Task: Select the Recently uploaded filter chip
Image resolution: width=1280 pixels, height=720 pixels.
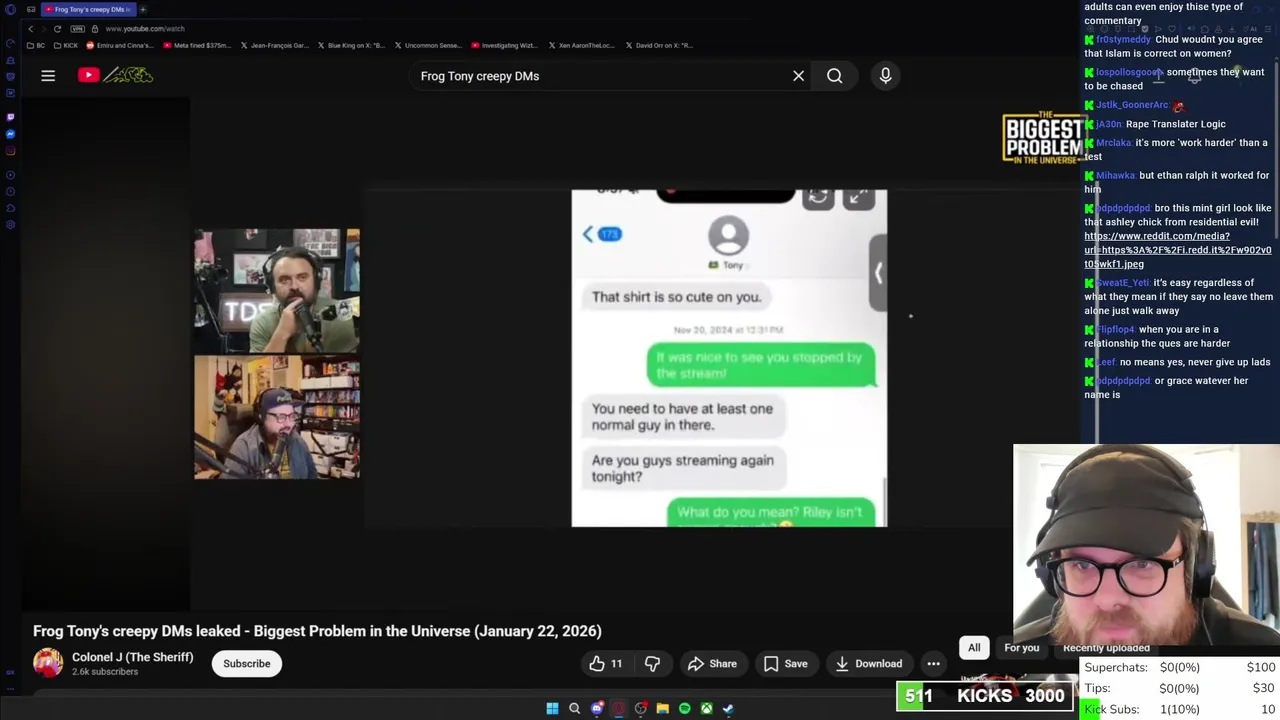Action: tap(1106, 648)
